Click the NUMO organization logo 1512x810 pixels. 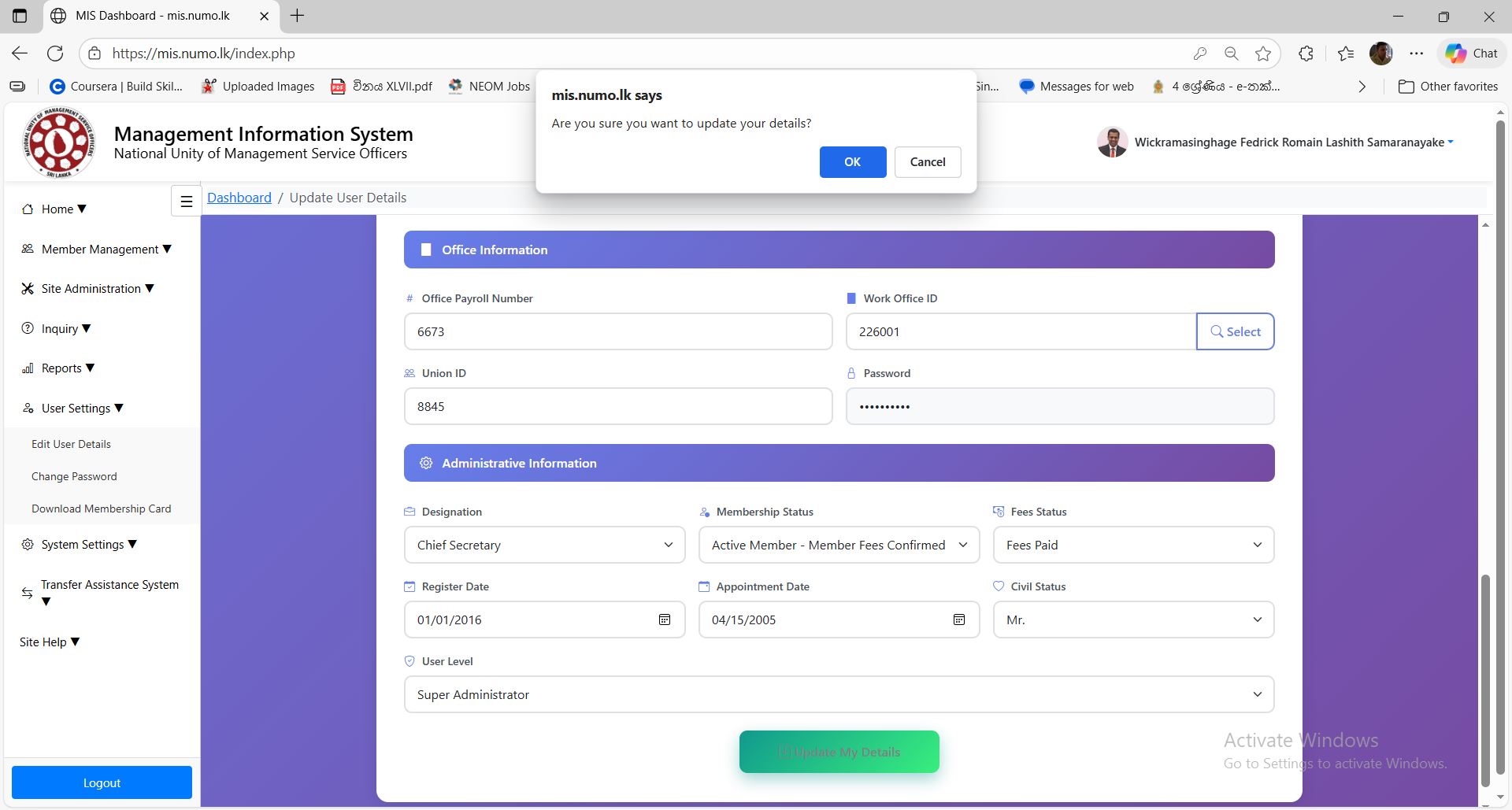tap(59, 142)
